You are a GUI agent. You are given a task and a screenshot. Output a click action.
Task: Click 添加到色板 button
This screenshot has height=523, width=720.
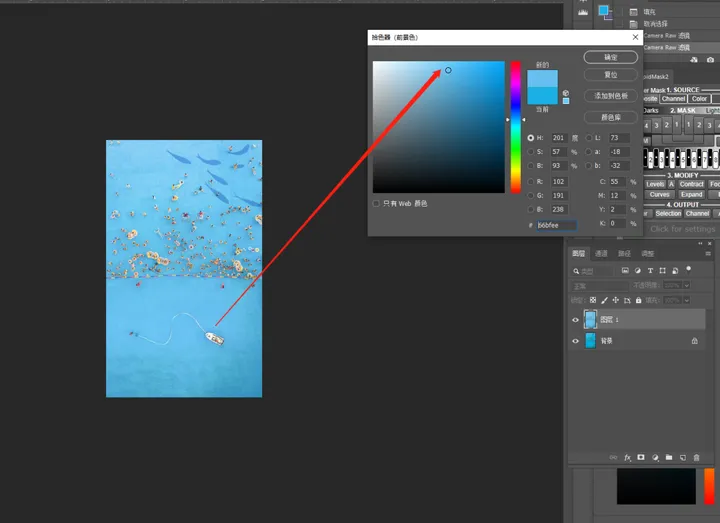click(x=611, y=96)
